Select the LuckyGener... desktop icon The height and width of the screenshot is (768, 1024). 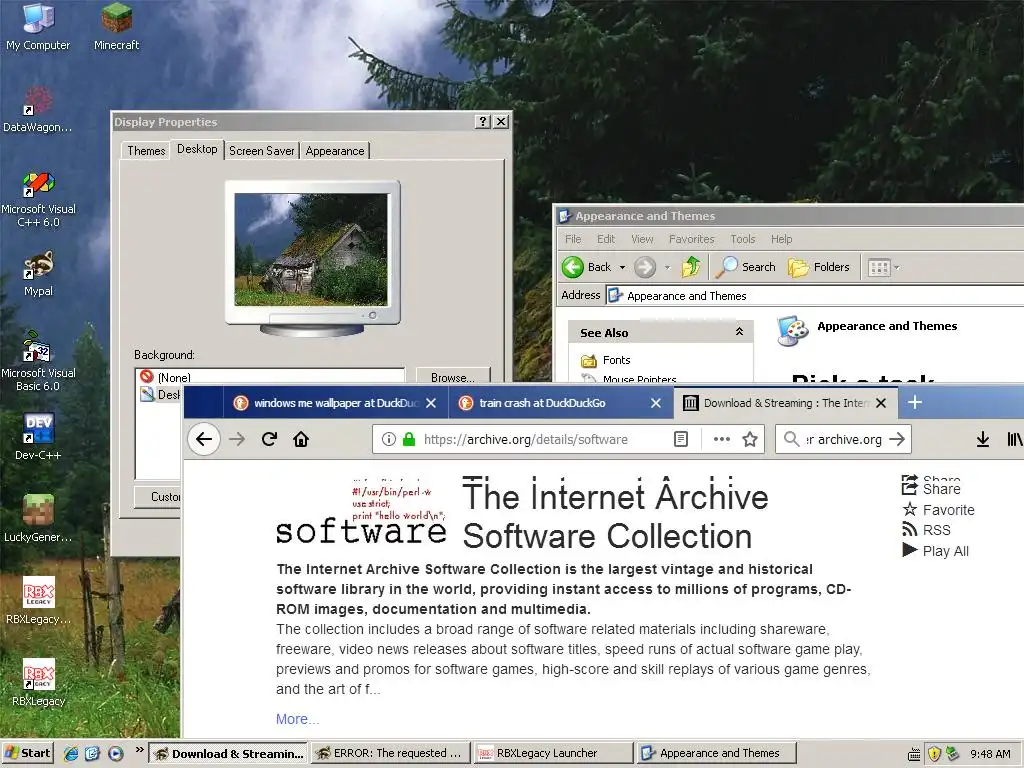[38, 519]
